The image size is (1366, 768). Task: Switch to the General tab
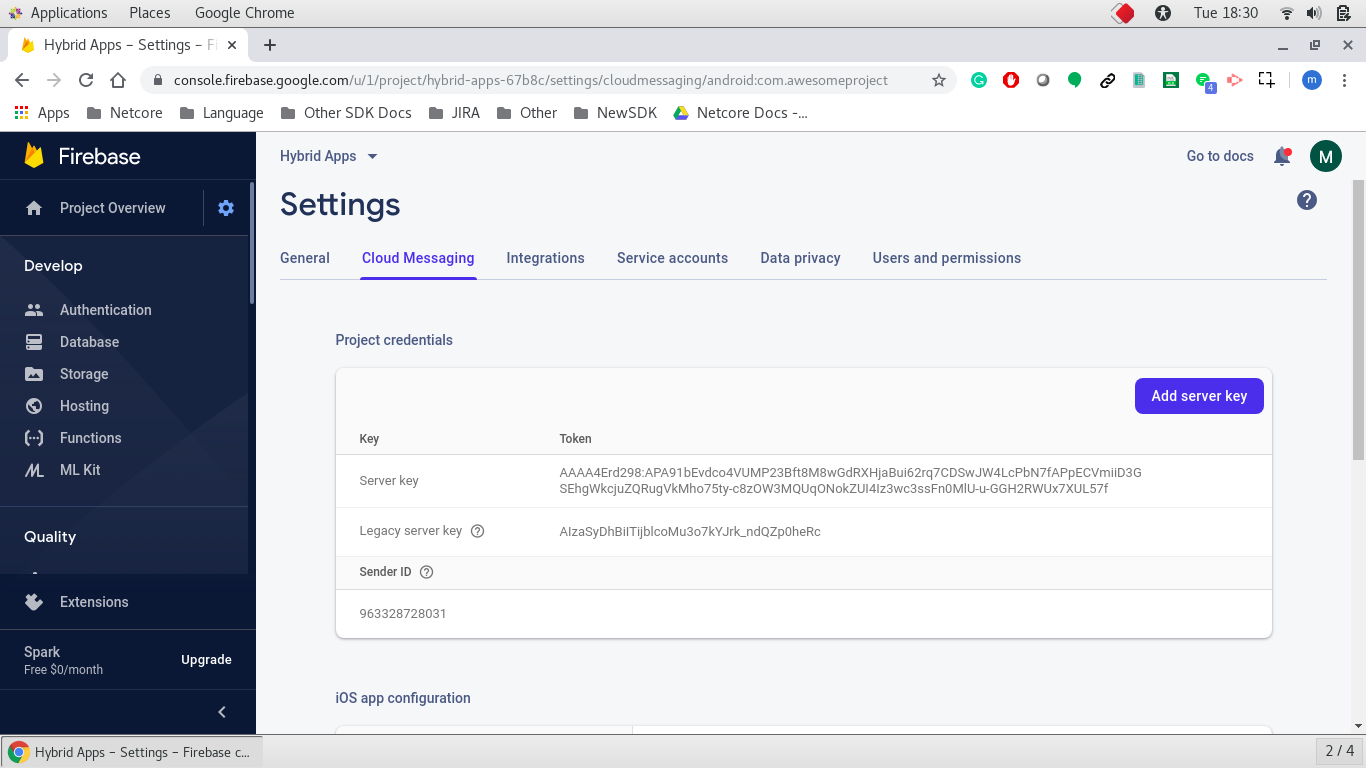click(x=305, y=258)
